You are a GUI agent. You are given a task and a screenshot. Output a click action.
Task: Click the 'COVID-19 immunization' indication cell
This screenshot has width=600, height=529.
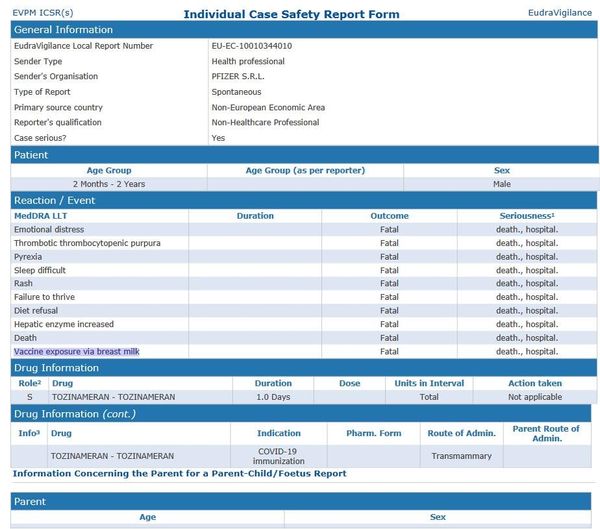click(279, 456)
